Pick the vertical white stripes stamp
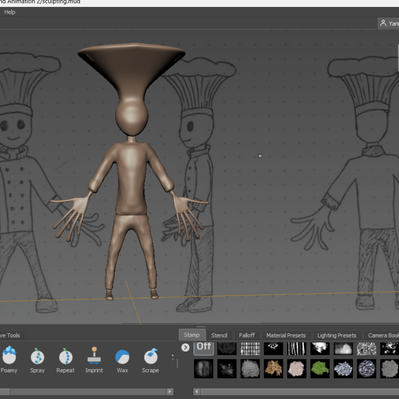Viewport: 399px width, 399px height. [297, 348]
